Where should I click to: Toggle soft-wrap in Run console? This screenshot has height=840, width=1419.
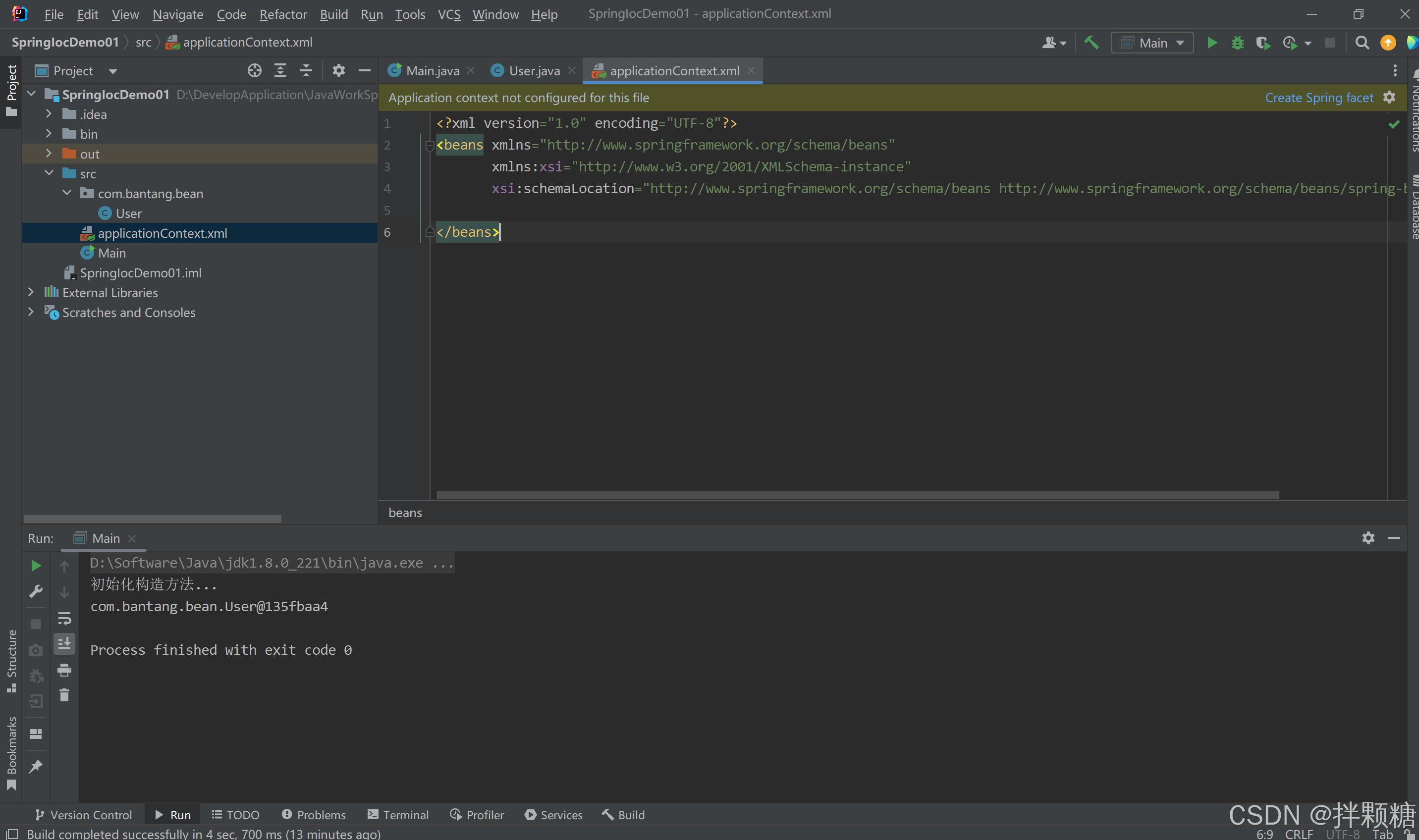pyautogui.click(x=64, y=619)
